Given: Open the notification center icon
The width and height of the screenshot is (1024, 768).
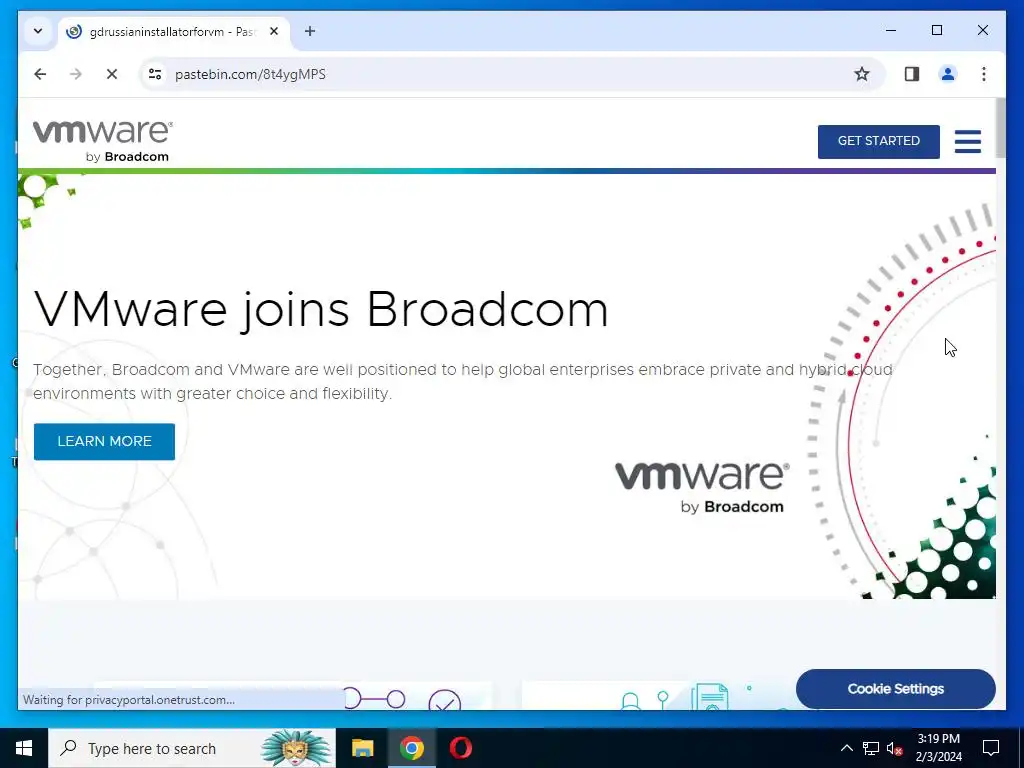Looking at the screenshot, I should [991, 748].
